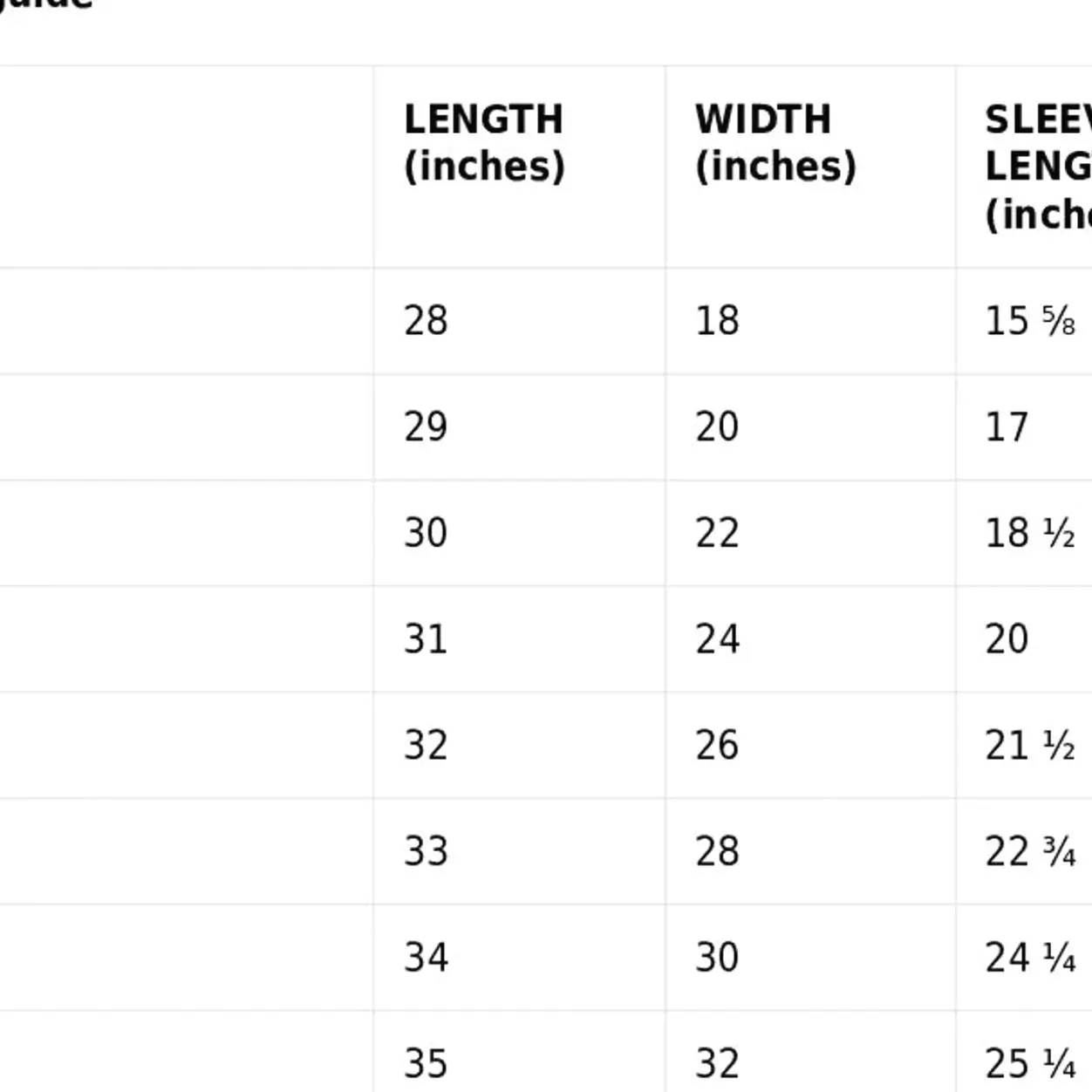
Task: Select the sleeve length value 17
Action: point(1007,427)
